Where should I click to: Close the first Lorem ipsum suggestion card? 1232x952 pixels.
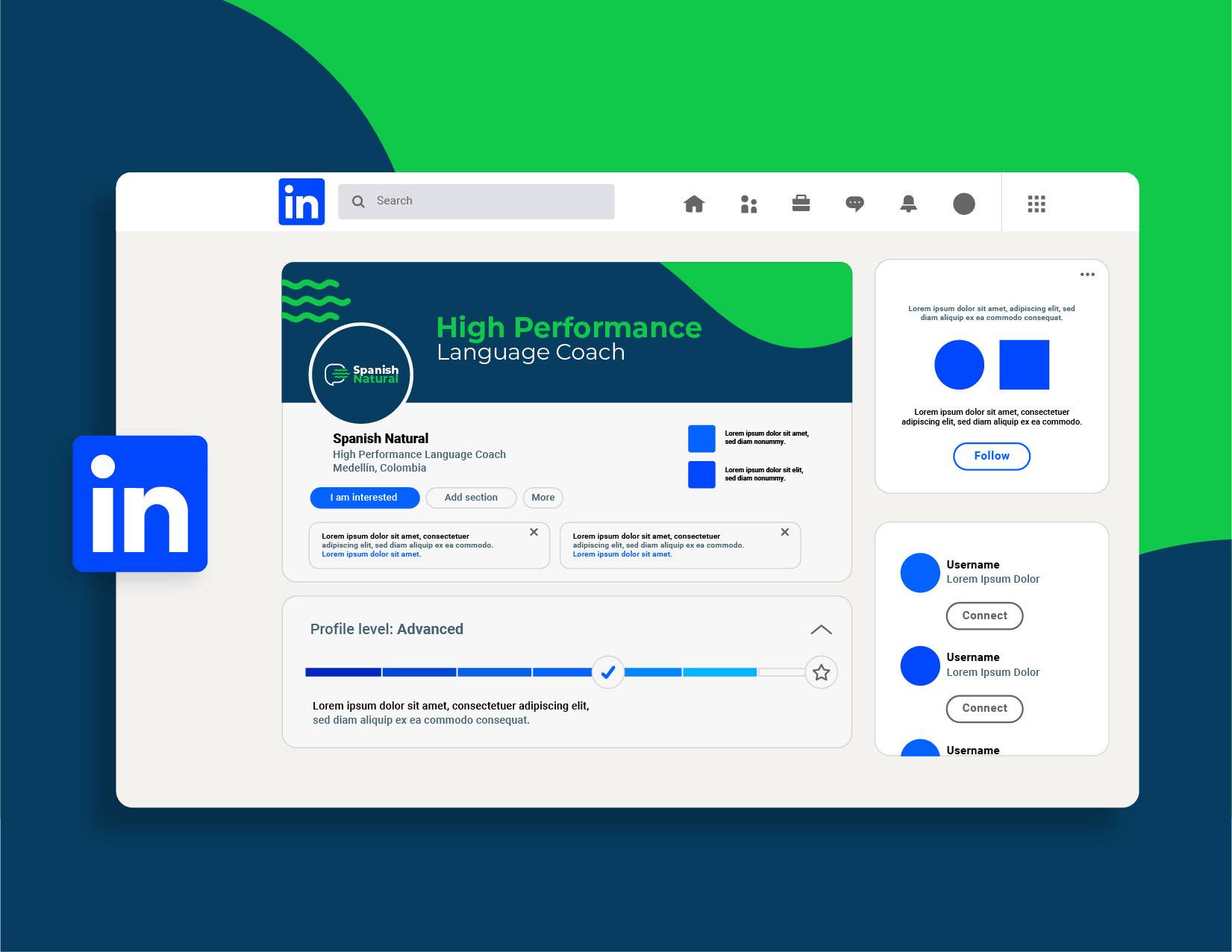coord(534,532)
